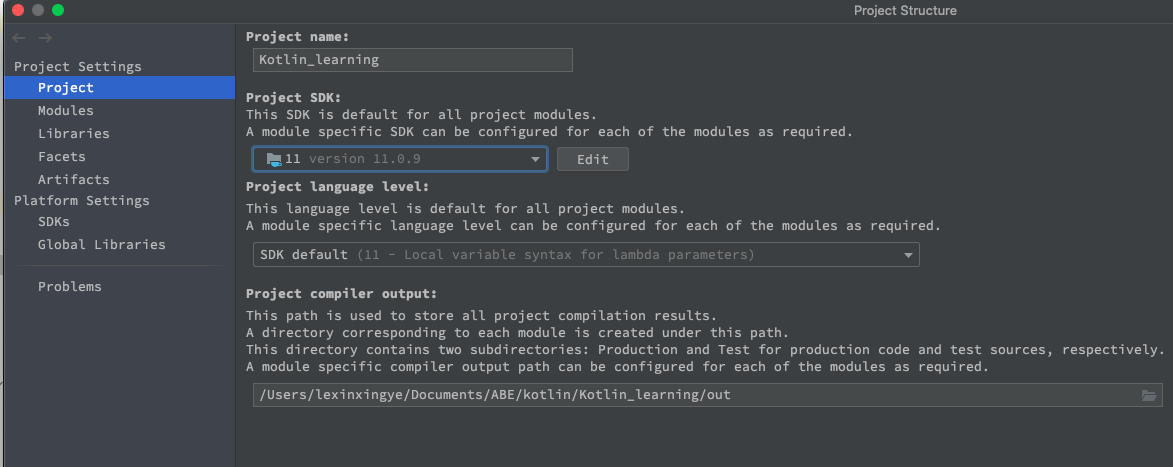The width and height of the screenshot is (1173, 467).
Task: Click the forward navigation arrow
Action: pos(45,38)
